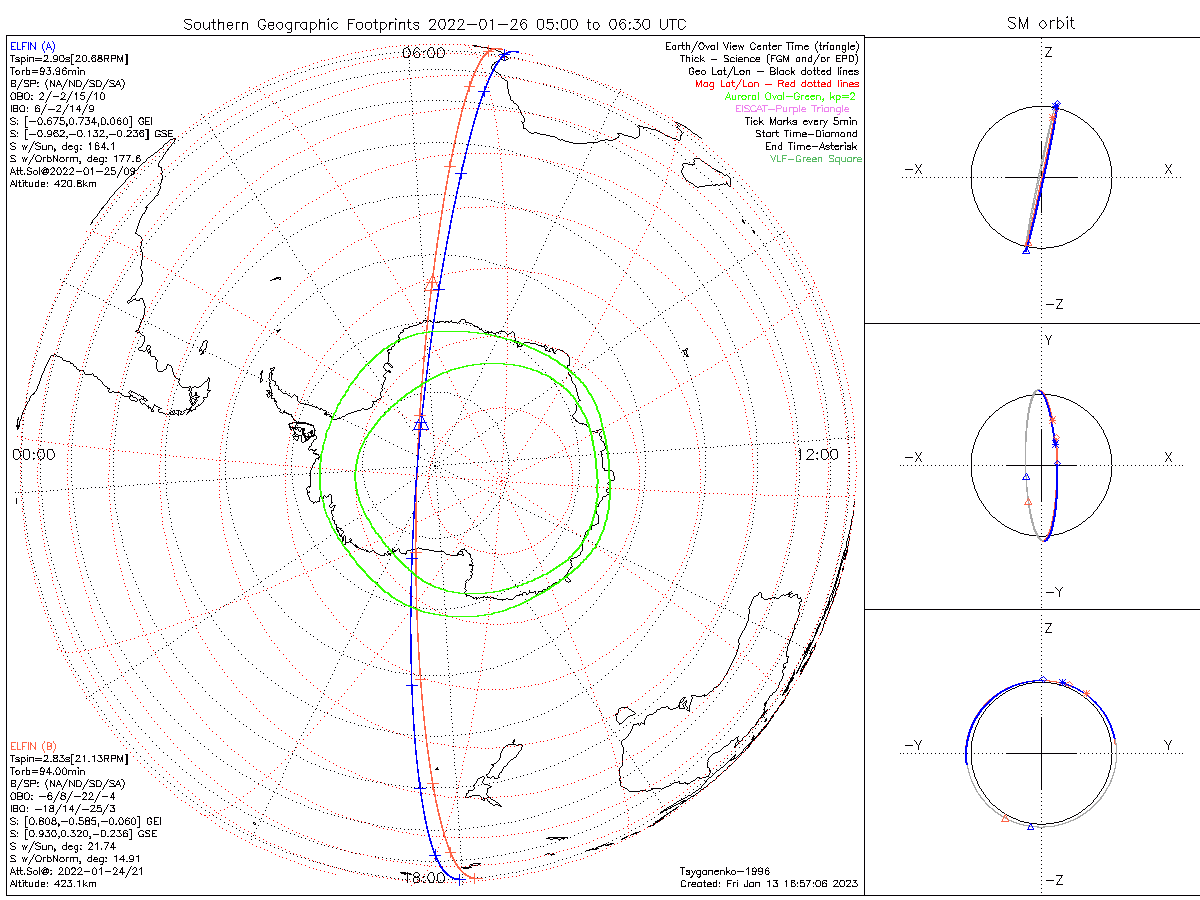
Task: Click the 12:00 local time label
Action: [817, 455]
